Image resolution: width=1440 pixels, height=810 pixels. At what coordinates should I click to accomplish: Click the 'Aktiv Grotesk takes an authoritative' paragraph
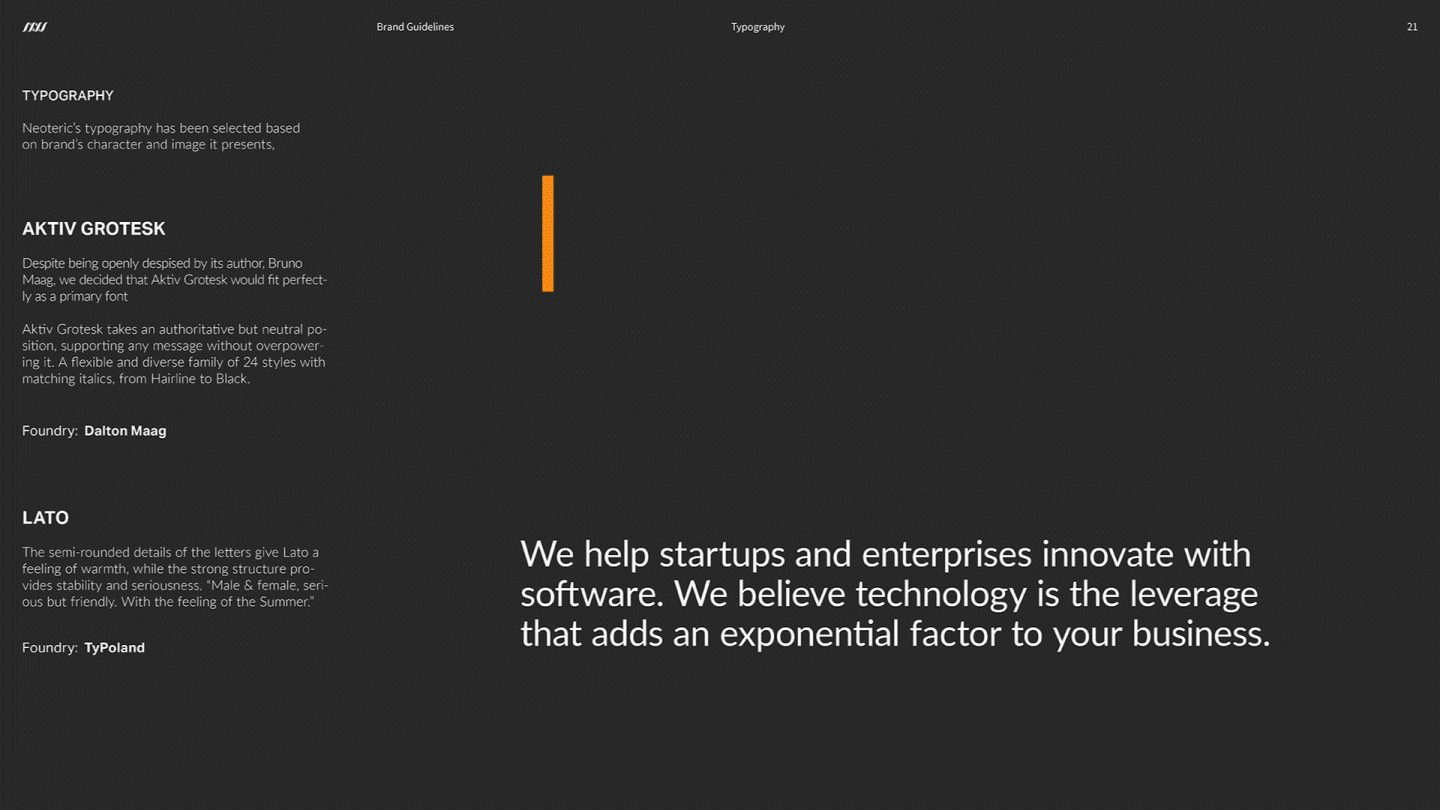point(174,354)
